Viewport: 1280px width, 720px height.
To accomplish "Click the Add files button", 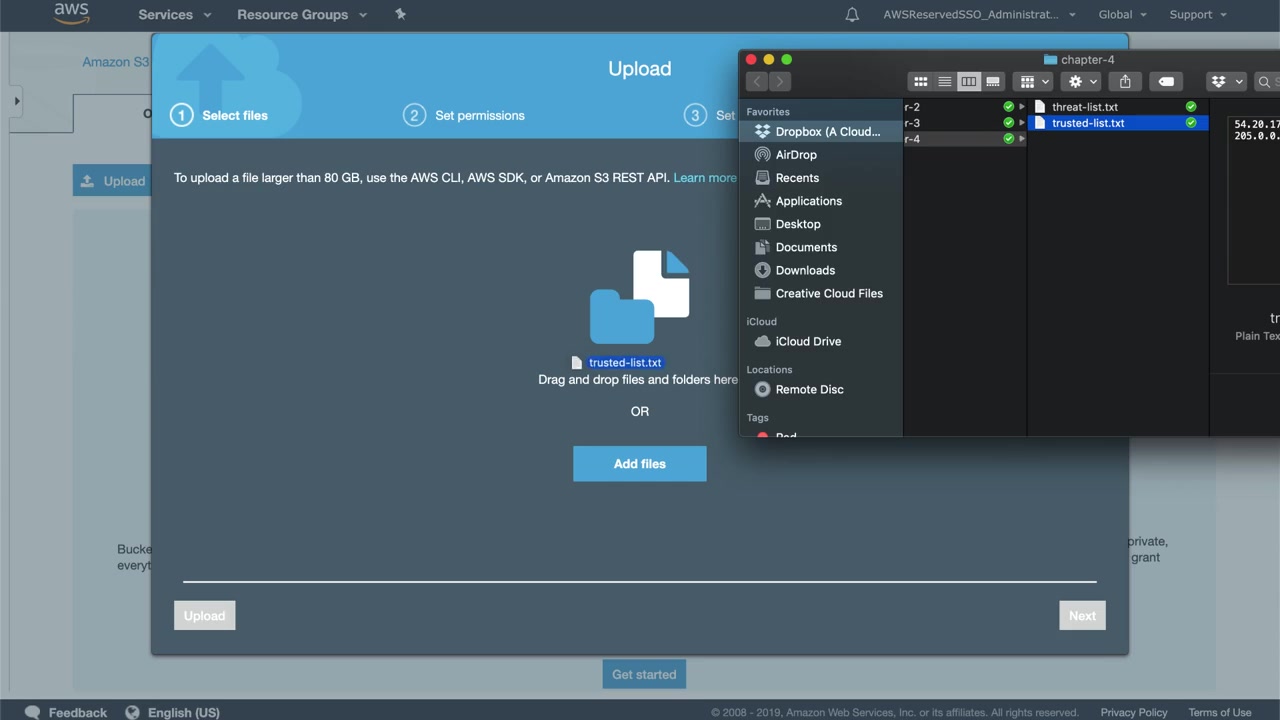I will pyautogui.click(x=640, y=464).
